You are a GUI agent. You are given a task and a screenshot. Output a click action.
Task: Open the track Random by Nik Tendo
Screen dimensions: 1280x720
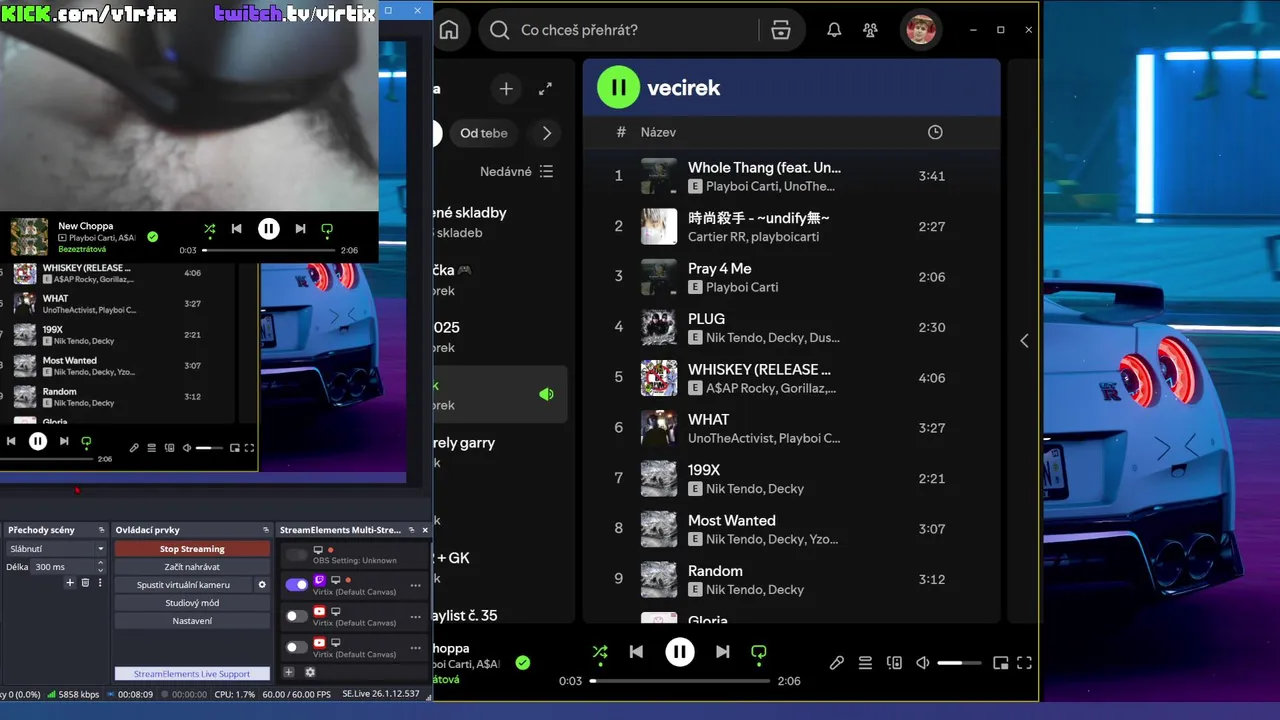(x=790, y=579)
